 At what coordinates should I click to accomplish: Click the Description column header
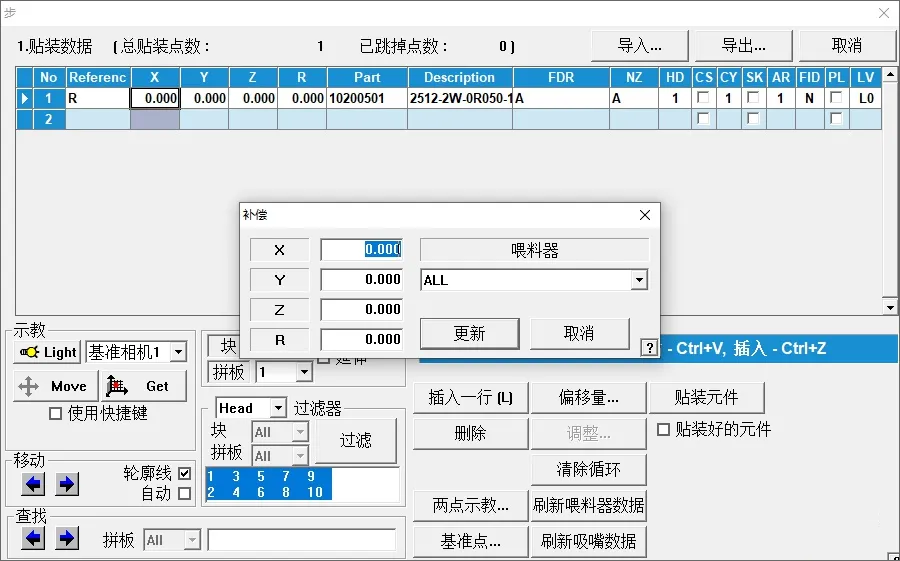click(459, 77)
